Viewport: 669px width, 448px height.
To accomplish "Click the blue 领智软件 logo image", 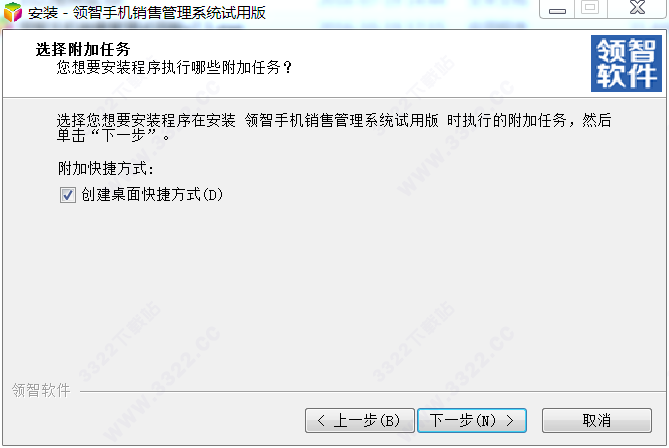I will coord(626,64).
